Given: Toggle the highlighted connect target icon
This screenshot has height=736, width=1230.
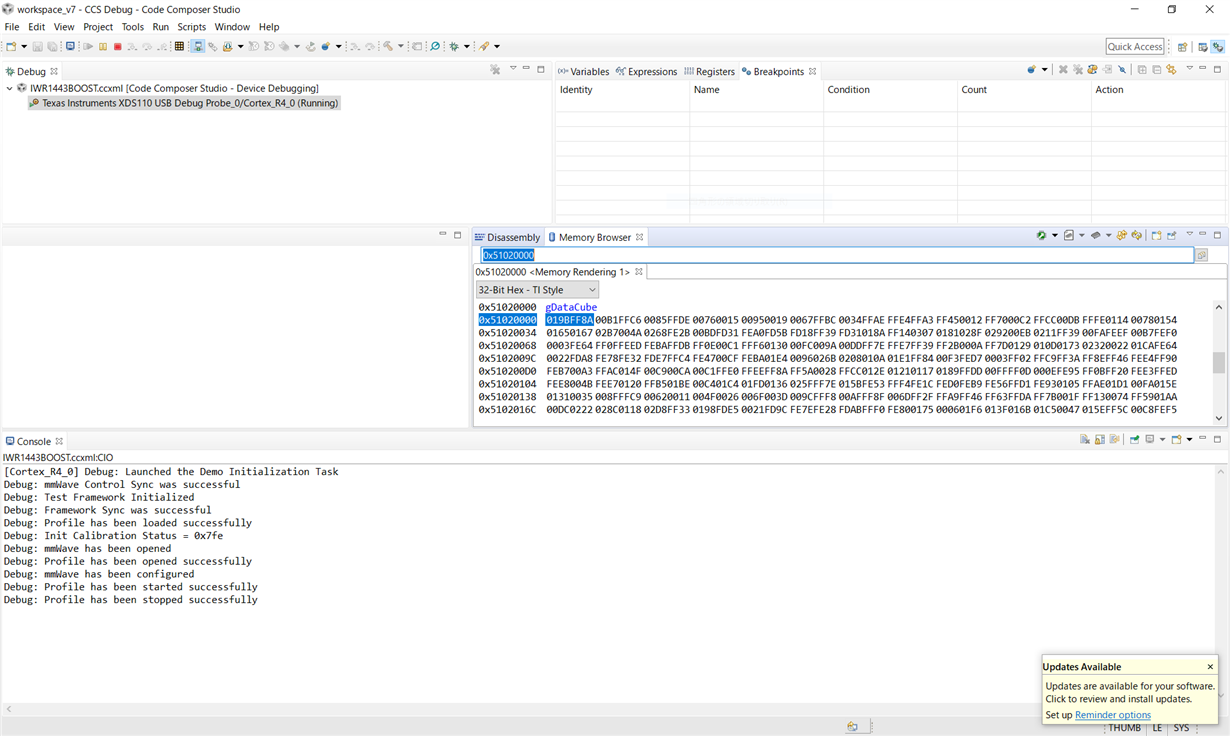Looking at the screenshot, I should click(x=197, y=46).
